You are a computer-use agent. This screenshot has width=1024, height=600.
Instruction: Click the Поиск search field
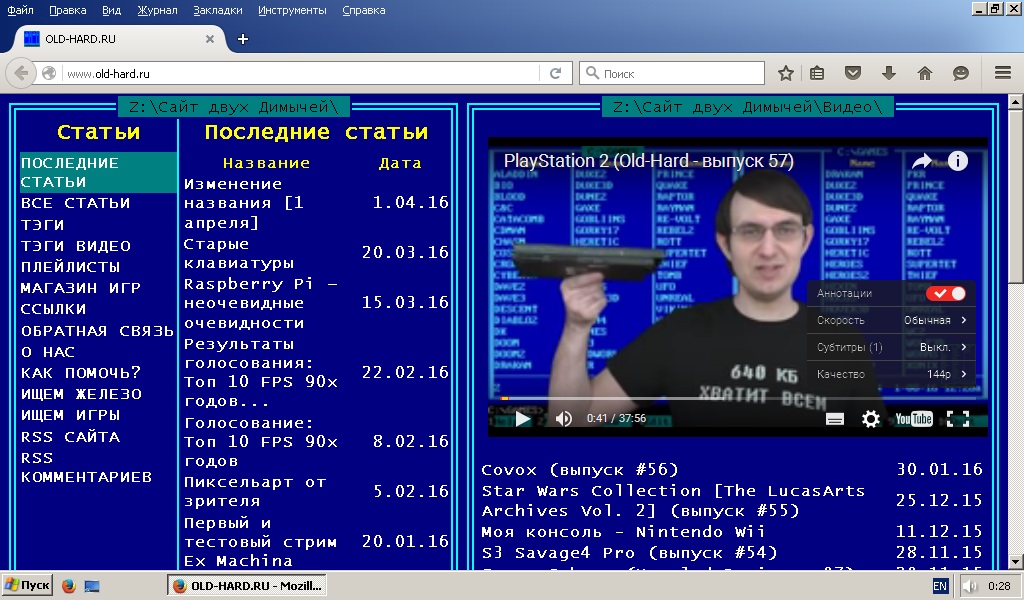coord(672,73)
